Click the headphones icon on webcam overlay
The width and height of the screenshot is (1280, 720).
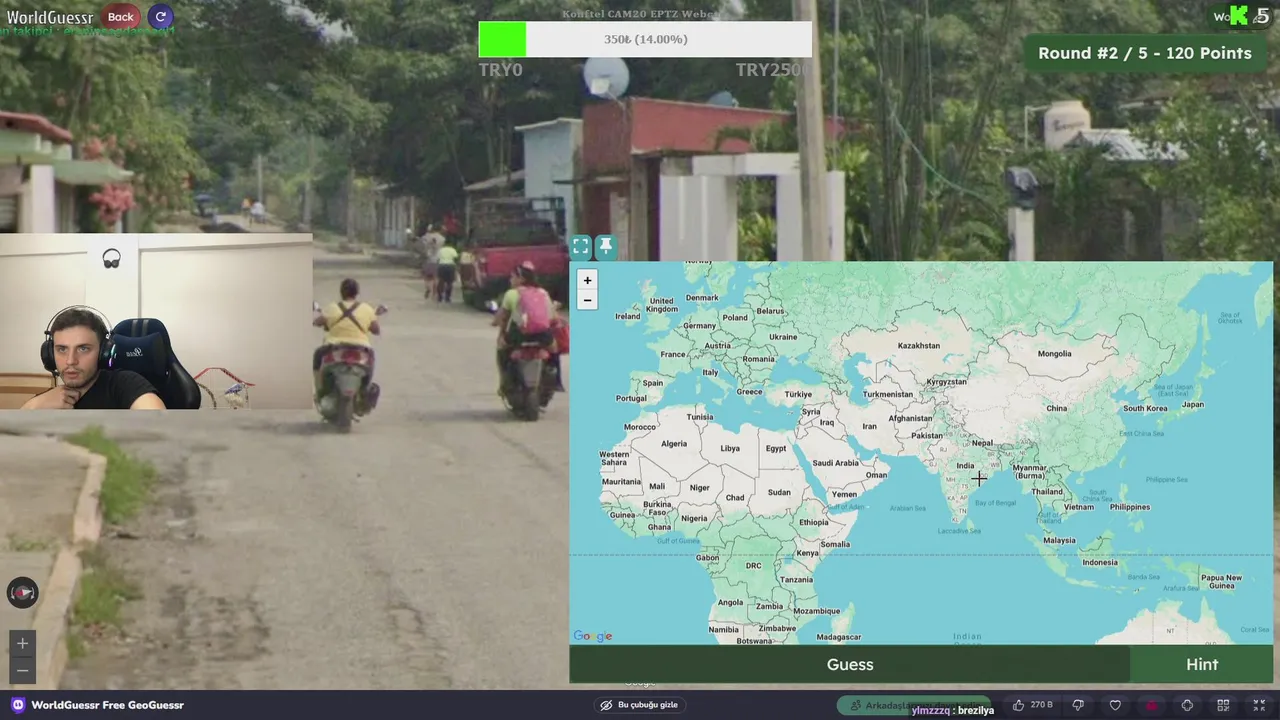pos(112,259)
